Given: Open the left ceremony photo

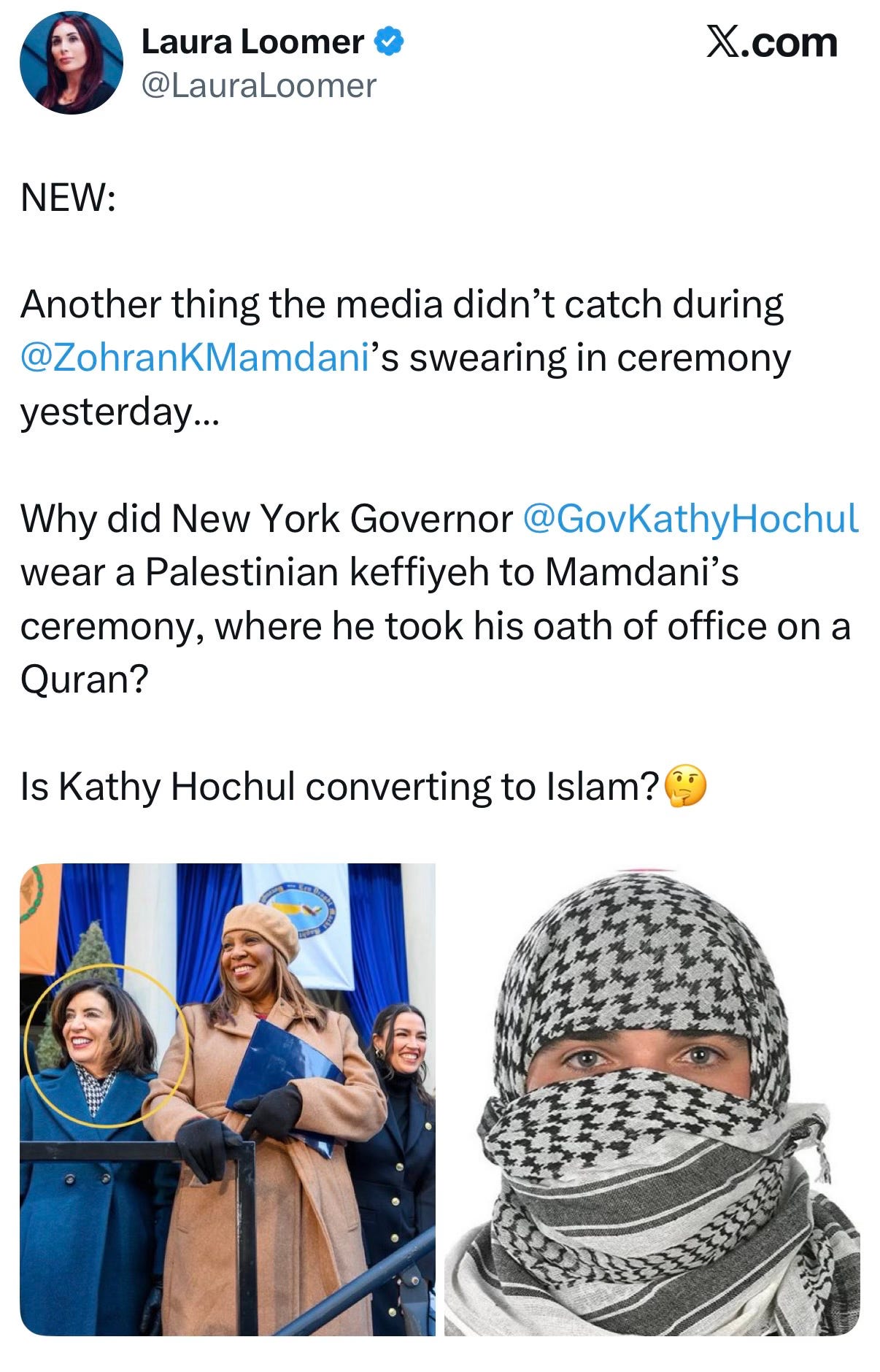Looking at the screenshot, I should 228,1100.
